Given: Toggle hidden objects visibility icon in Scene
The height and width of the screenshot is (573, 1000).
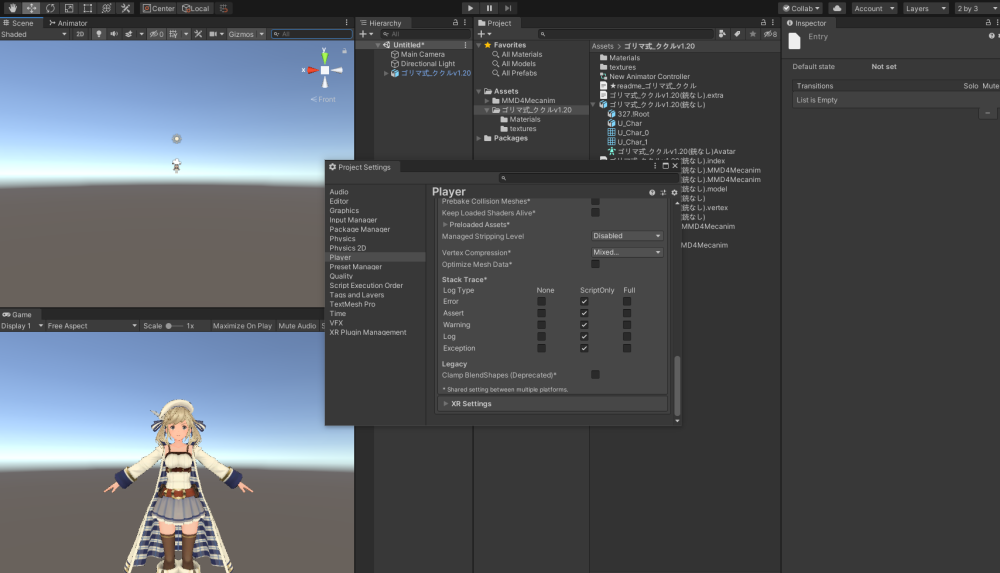Looking at the screenshot, I should coord(156,34).
